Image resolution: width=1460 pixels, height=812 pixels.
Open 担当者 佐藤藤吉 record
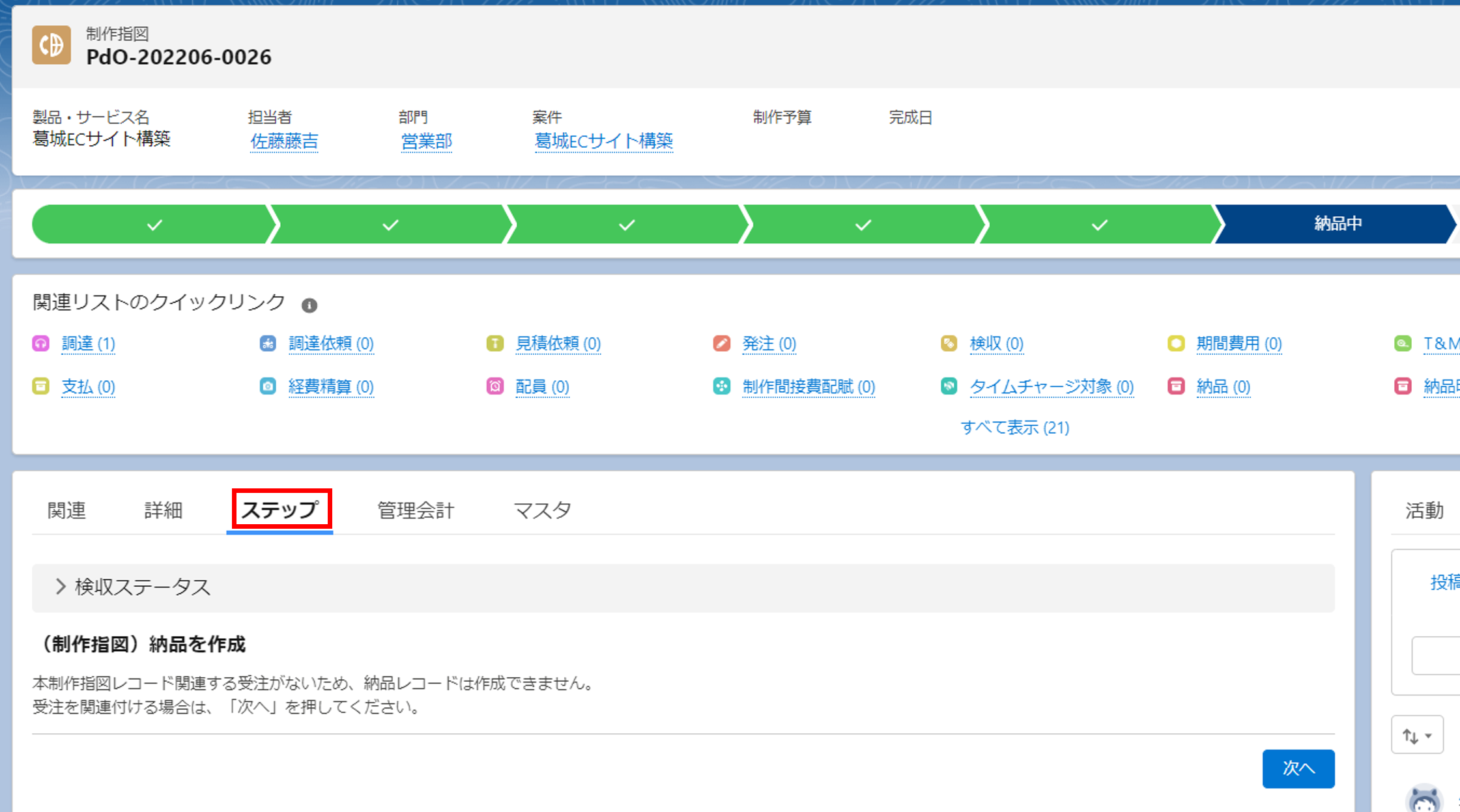coord(285,141)
